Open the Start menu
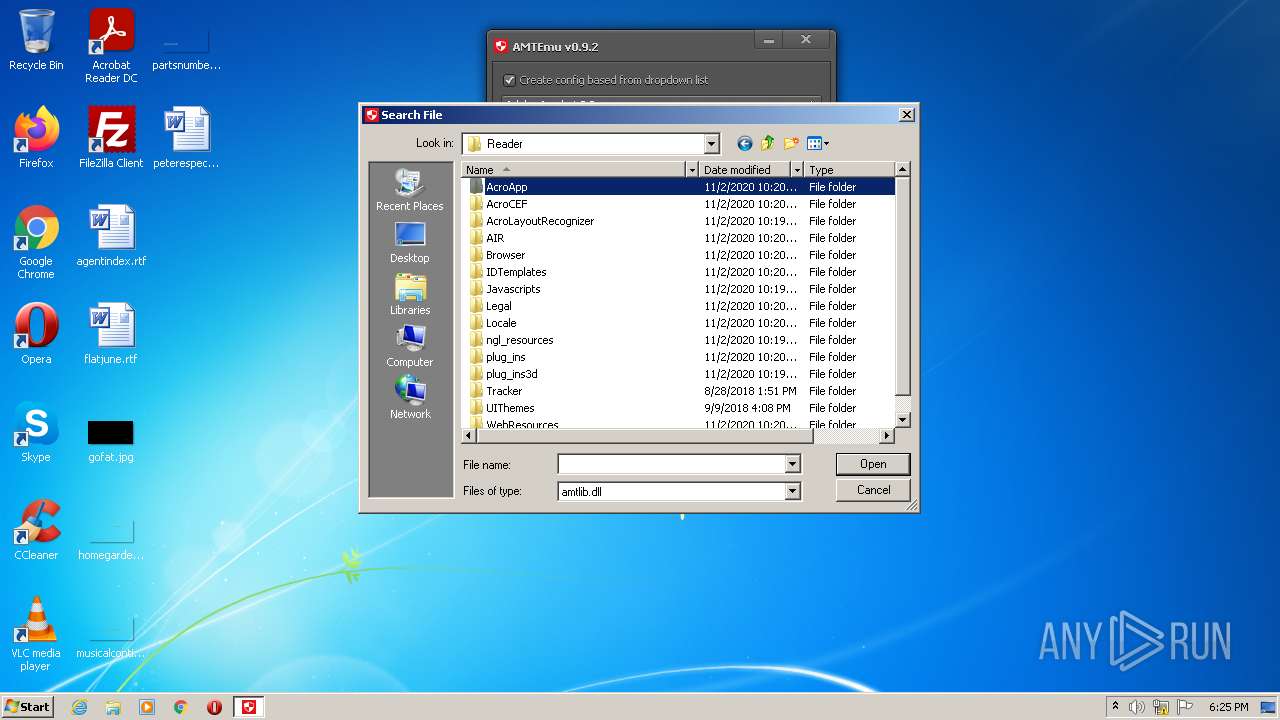1280x720 pixels. 28,707
